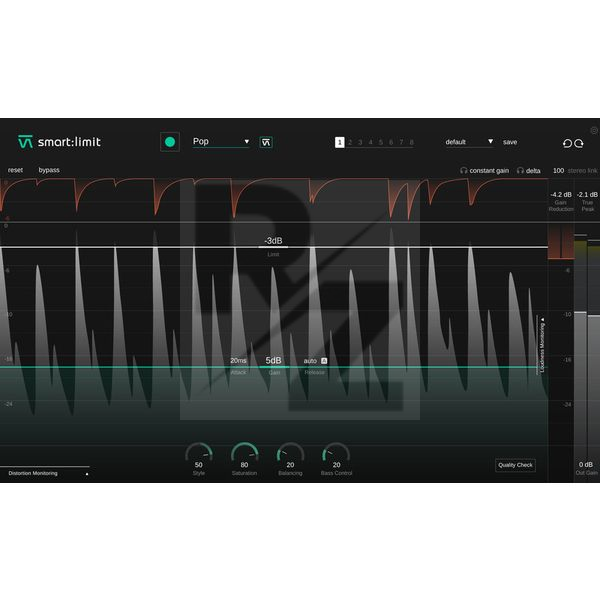
Task: Click the output level meter
Action: pyautogui.click(x=587, y=346)
